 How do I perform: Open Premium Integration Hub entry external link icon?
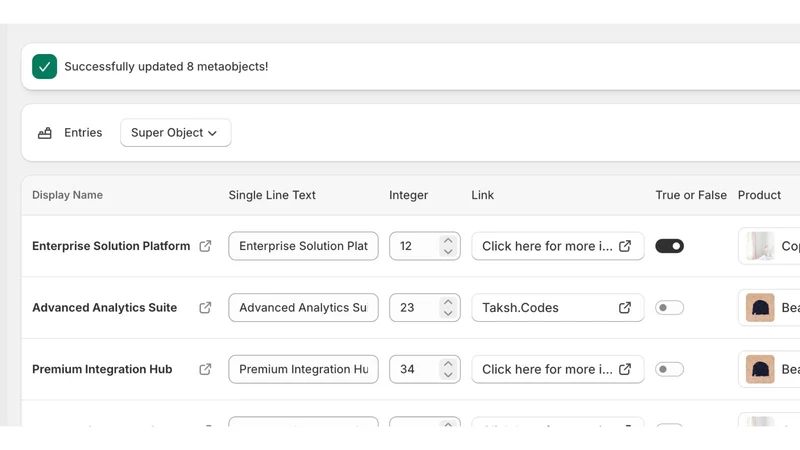point(205,369)
